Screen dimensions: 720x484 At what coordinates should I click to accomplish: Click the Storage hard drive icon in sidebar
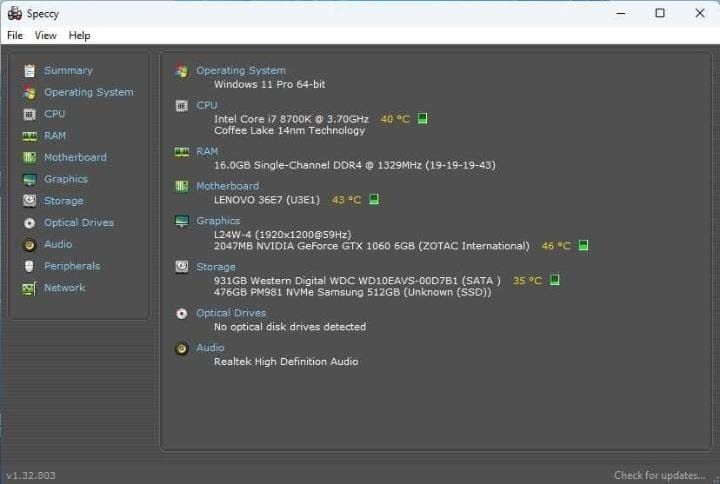coord(29,201)
